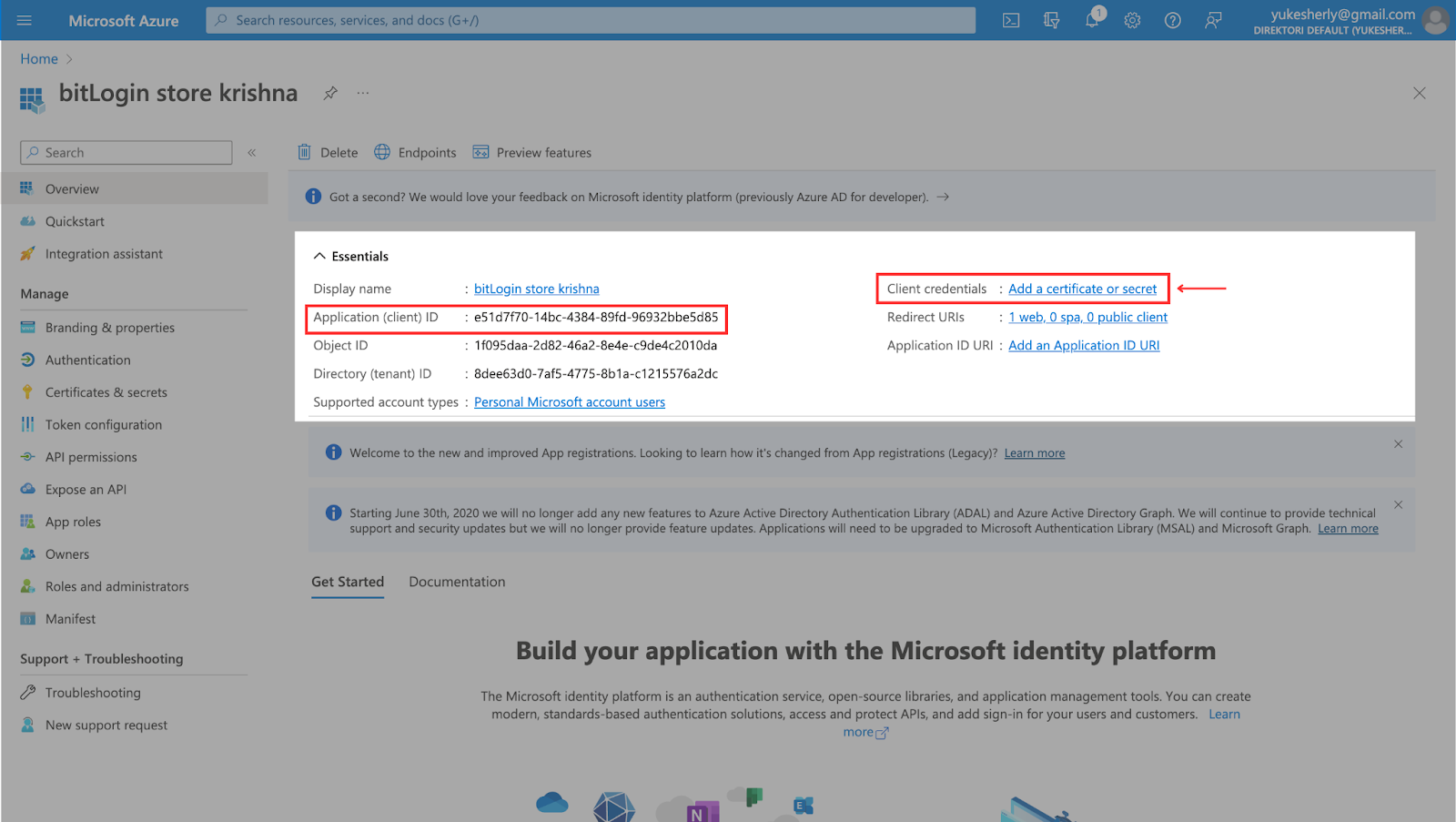This screenshot has width=1456, height=822.
Task: Open portal settings gear
Action: pos(1132,20)
